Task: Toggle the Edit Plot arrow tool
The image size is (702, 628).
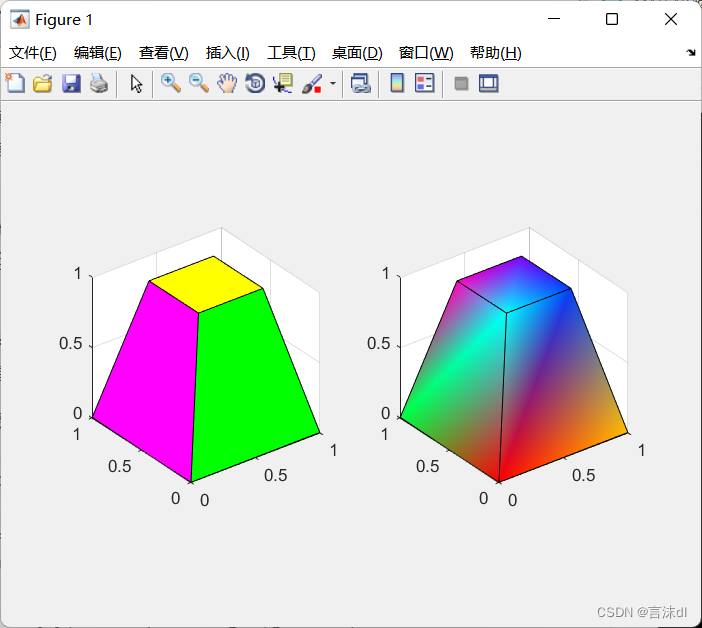Action: pyautogui.click(x=137, y=84)
